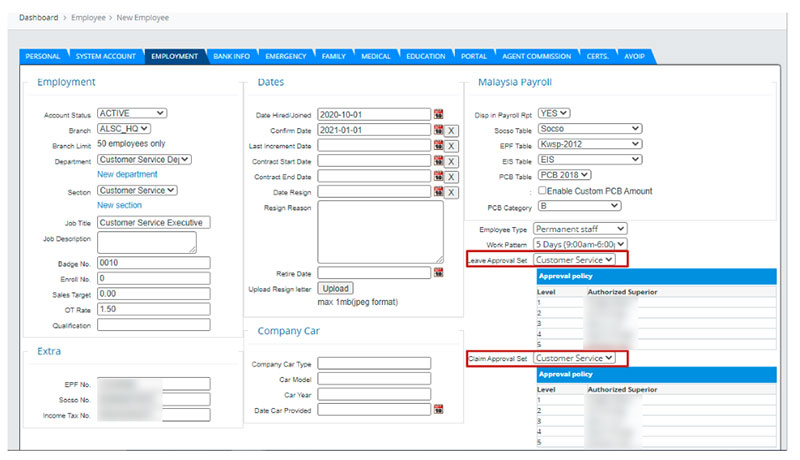Clear the Date Resign field with X
800x460 pixels.
click(x=452, y=192)
